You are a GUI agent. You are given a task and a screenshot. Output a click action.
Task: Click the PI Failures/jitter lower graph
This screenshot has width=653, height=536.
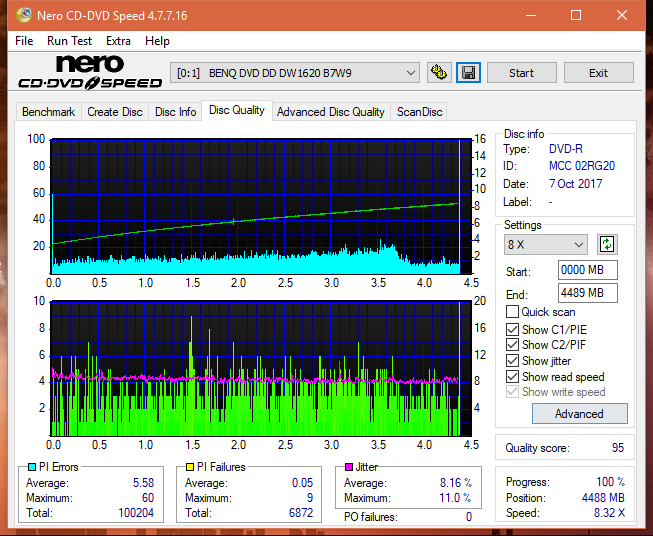tap(261, 368)
